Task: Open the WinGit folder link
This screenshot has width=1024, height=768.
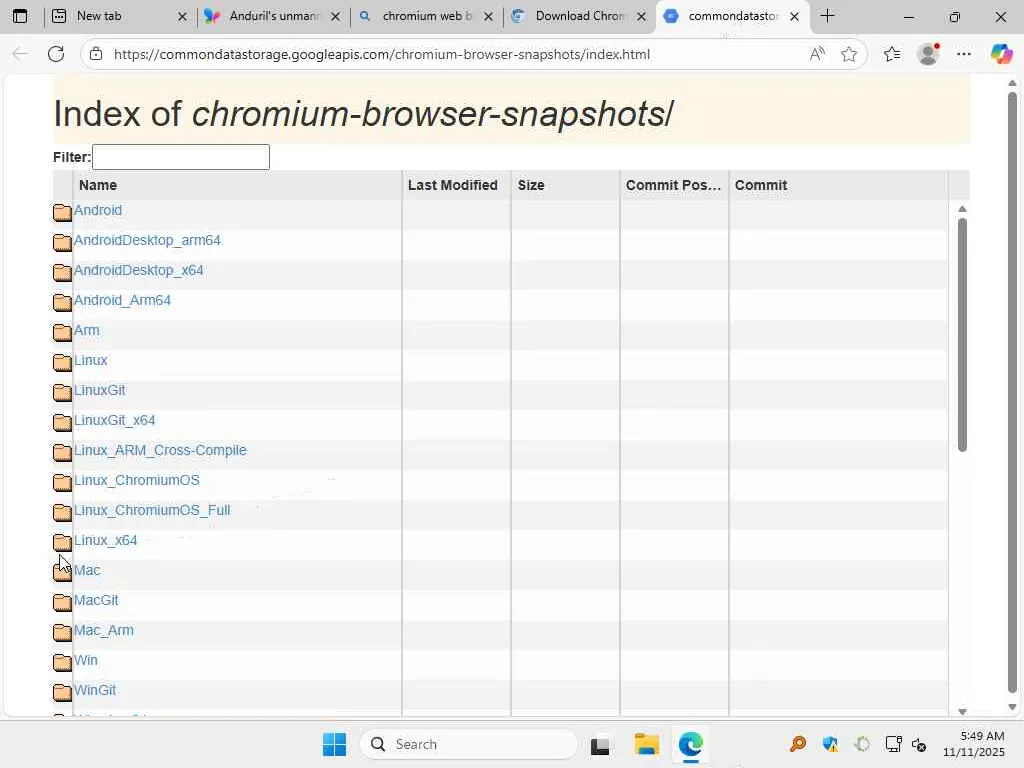Action: [x=95, y=691]
